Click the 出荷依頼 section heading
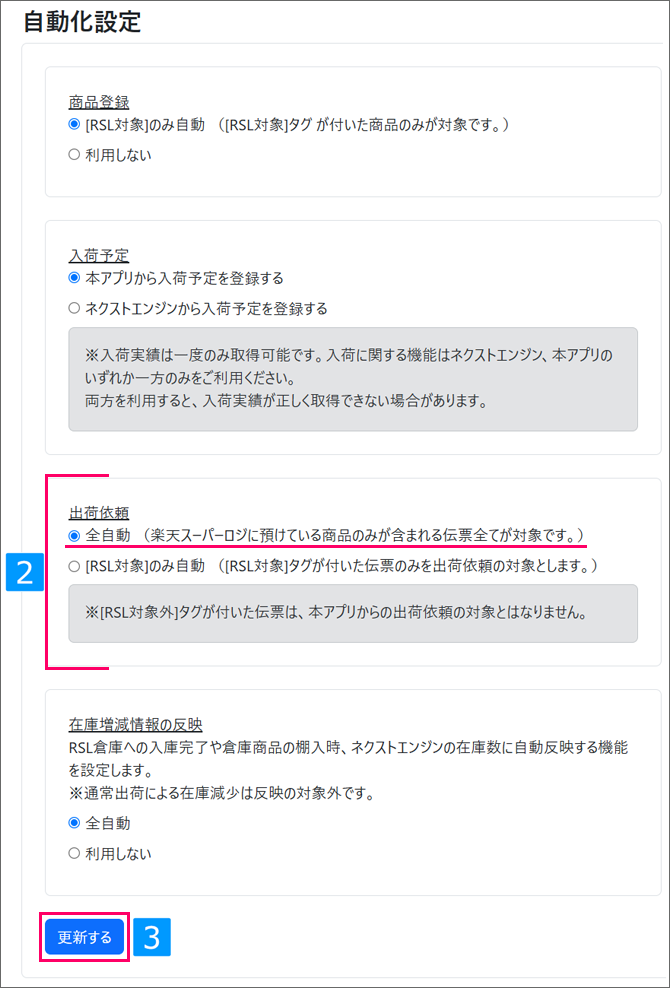The width and height of the screenshot is (670, 988). (x=99, y=513)
